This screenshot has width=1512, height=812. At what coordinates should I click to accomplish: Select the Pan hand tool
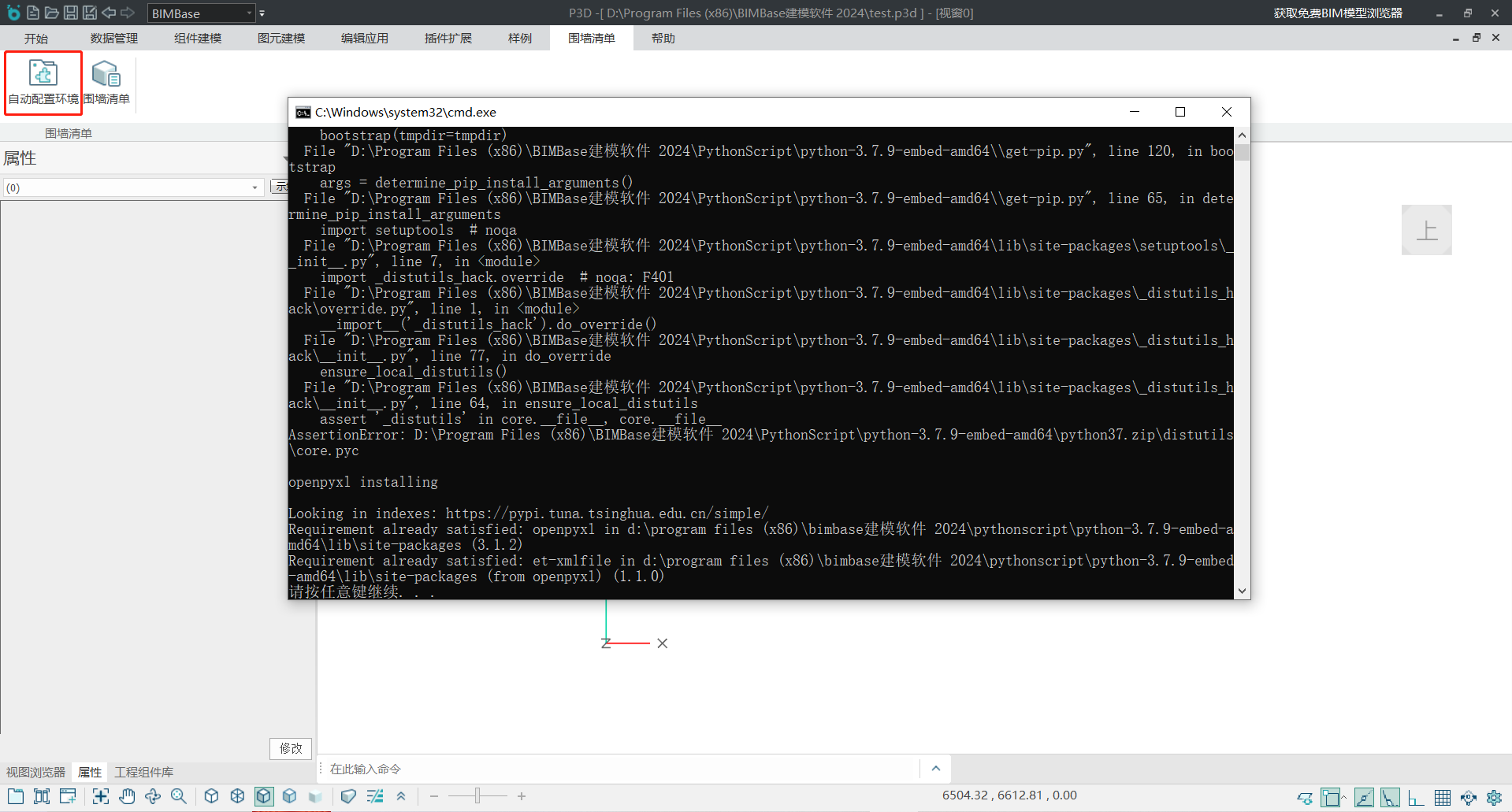click(x=127, y=796)
